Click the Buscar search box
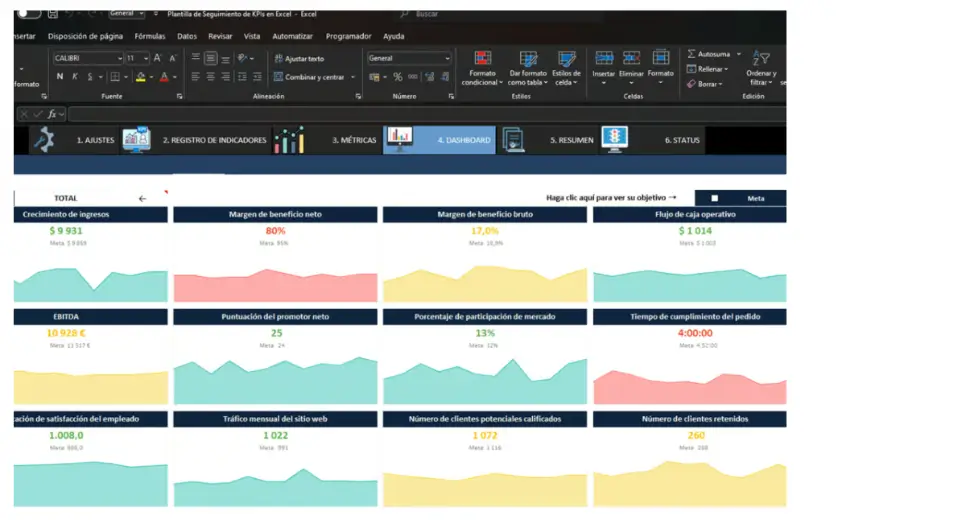 (480, 14)
